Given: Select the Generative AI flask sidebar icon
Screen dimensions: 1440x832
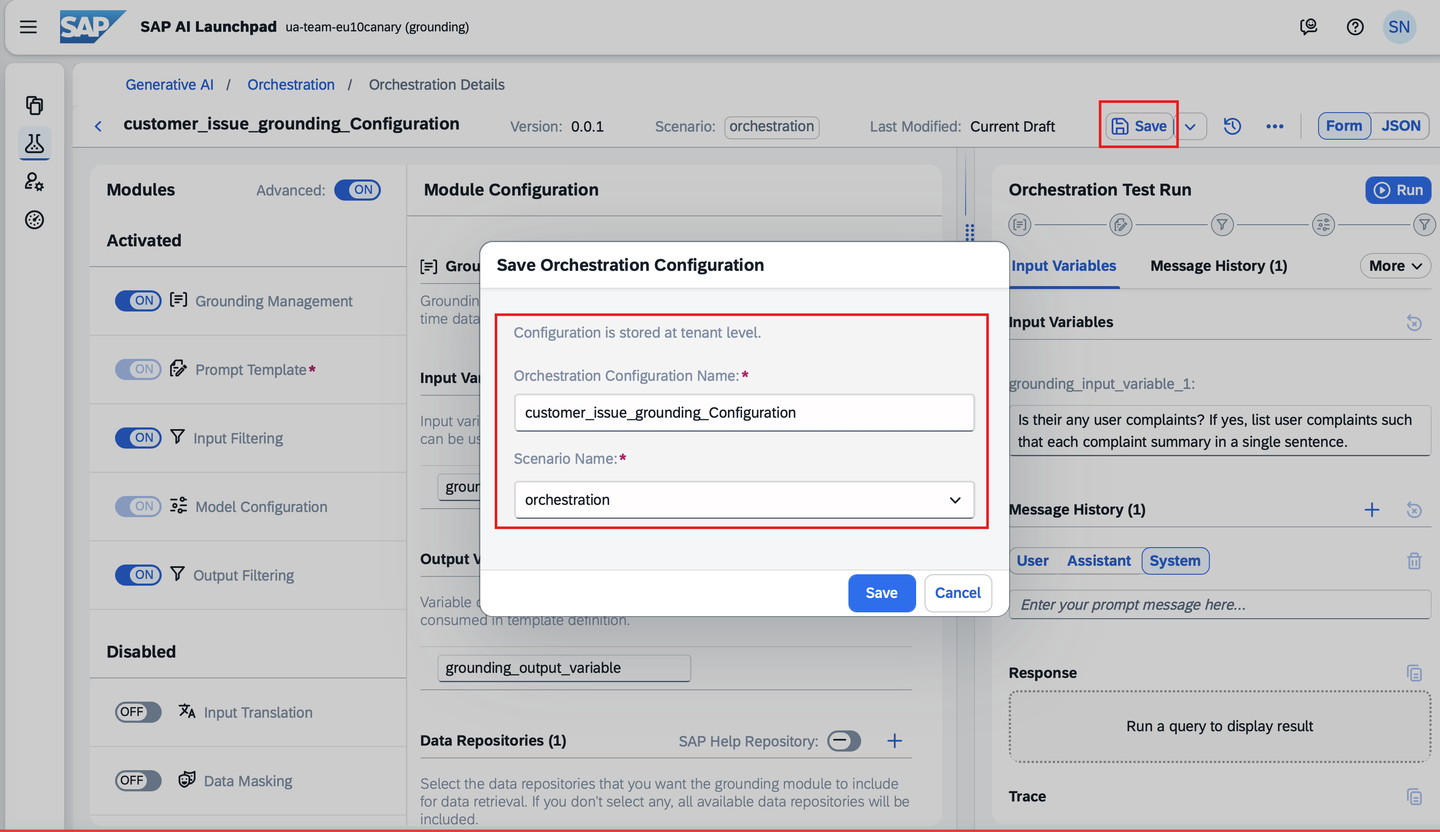Looking at the screenshot, I should click(x=35, y=143).
